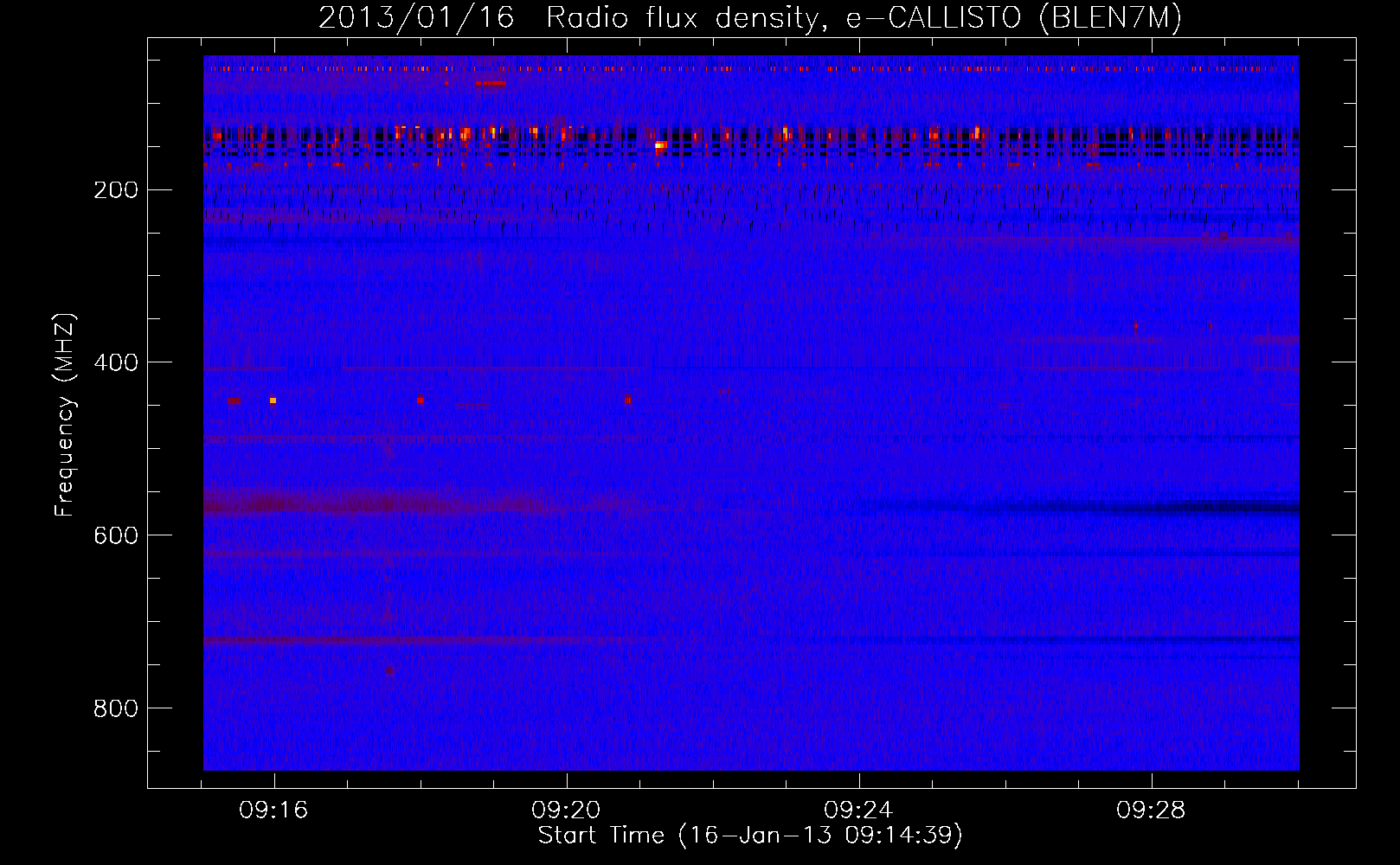The width and height of the screenshot is (1400, 865).
Task: Click the 09:20 time tick label
Action: [x=567, y=811]
